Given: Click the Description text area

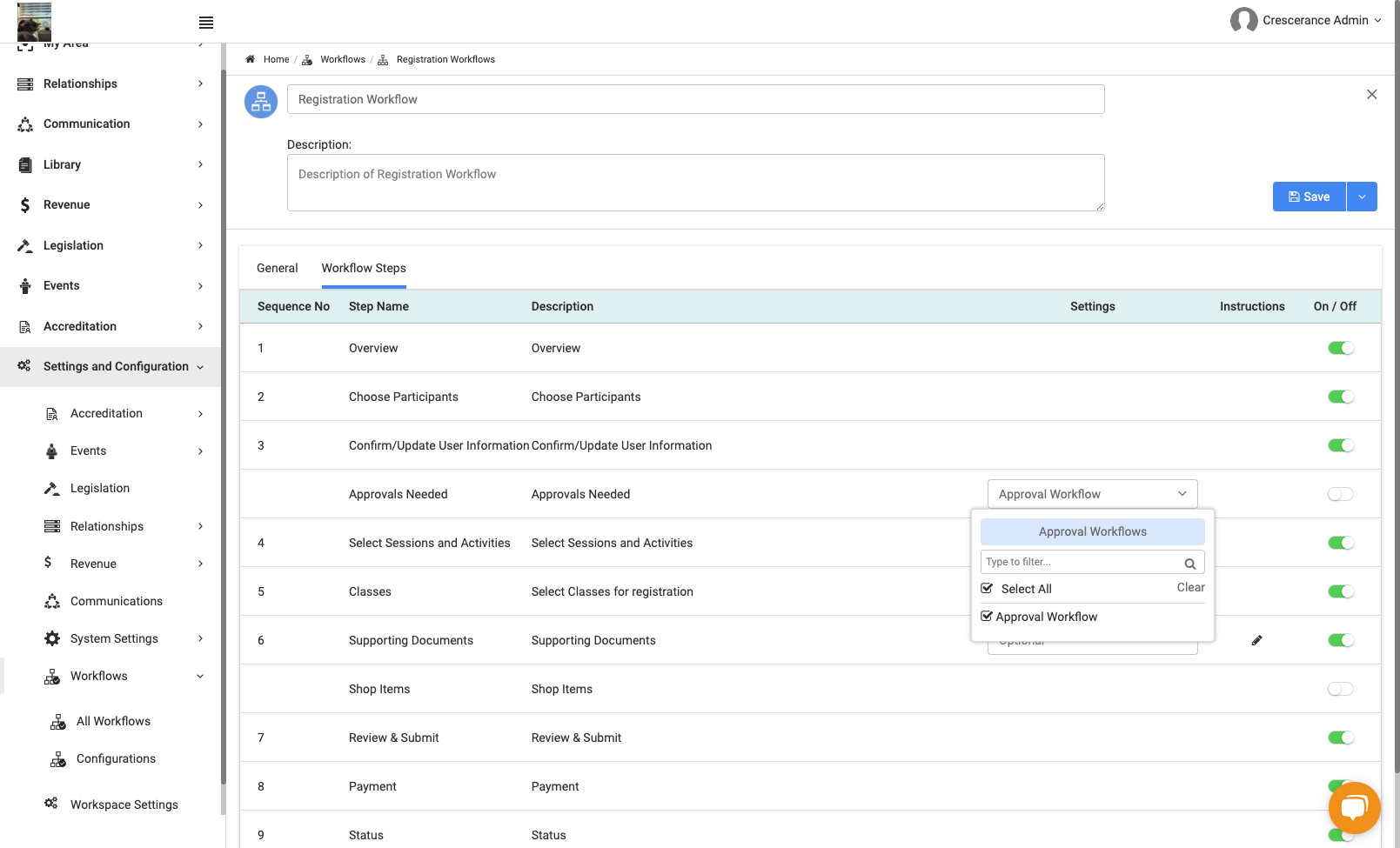Looking at the screenshot, I should coord(696,183).
